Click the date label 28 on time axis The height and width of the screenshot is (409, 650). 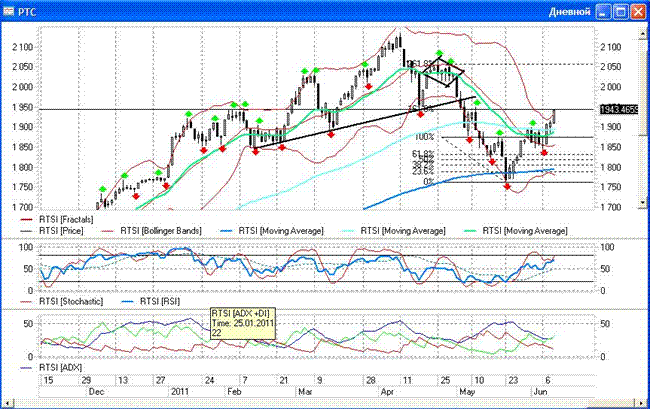[x=370, y=380]
